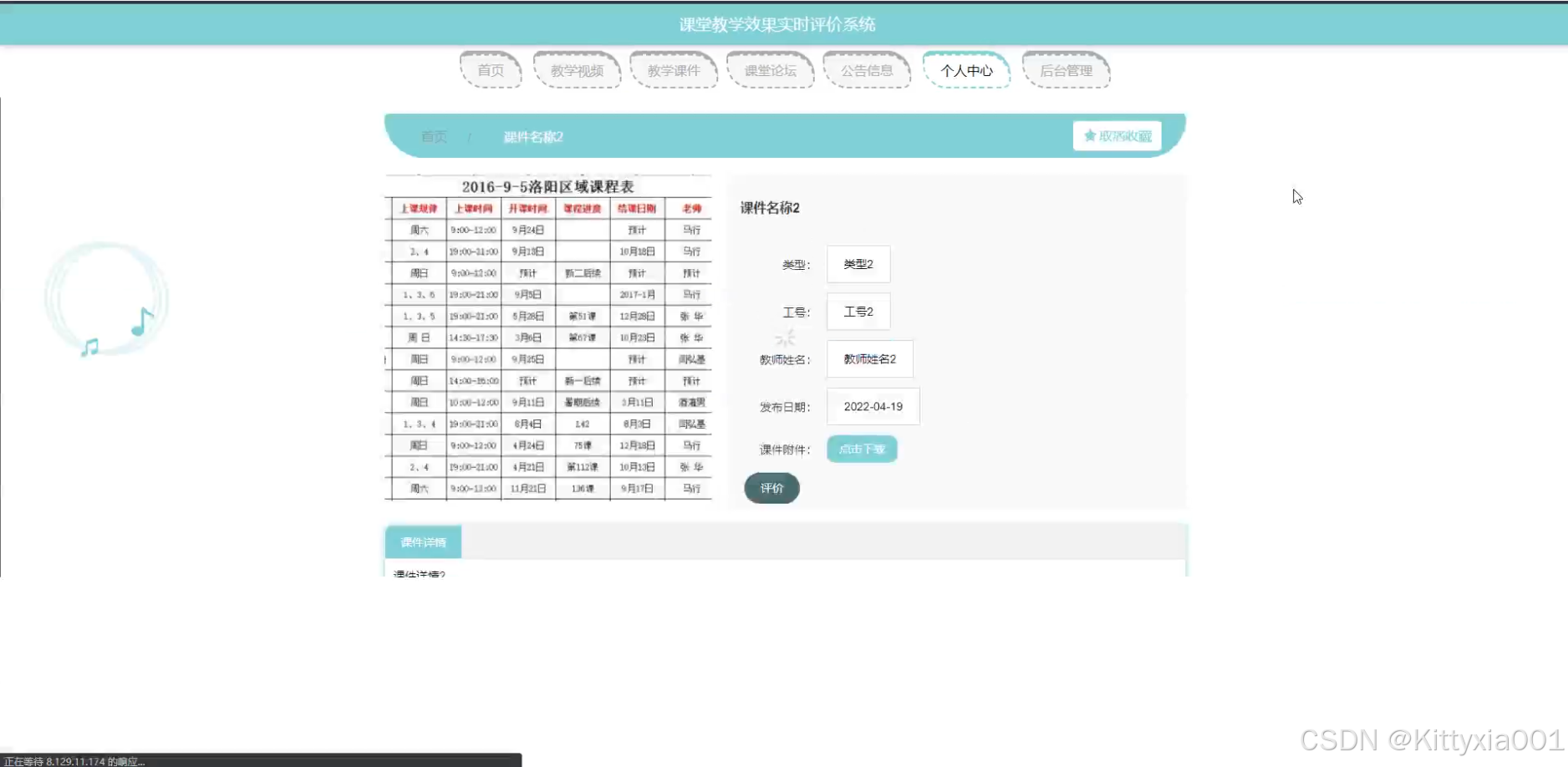Click the 课件名称2 title heading
The height and width of the screenshot is (767, 1568).
(770, 208)
